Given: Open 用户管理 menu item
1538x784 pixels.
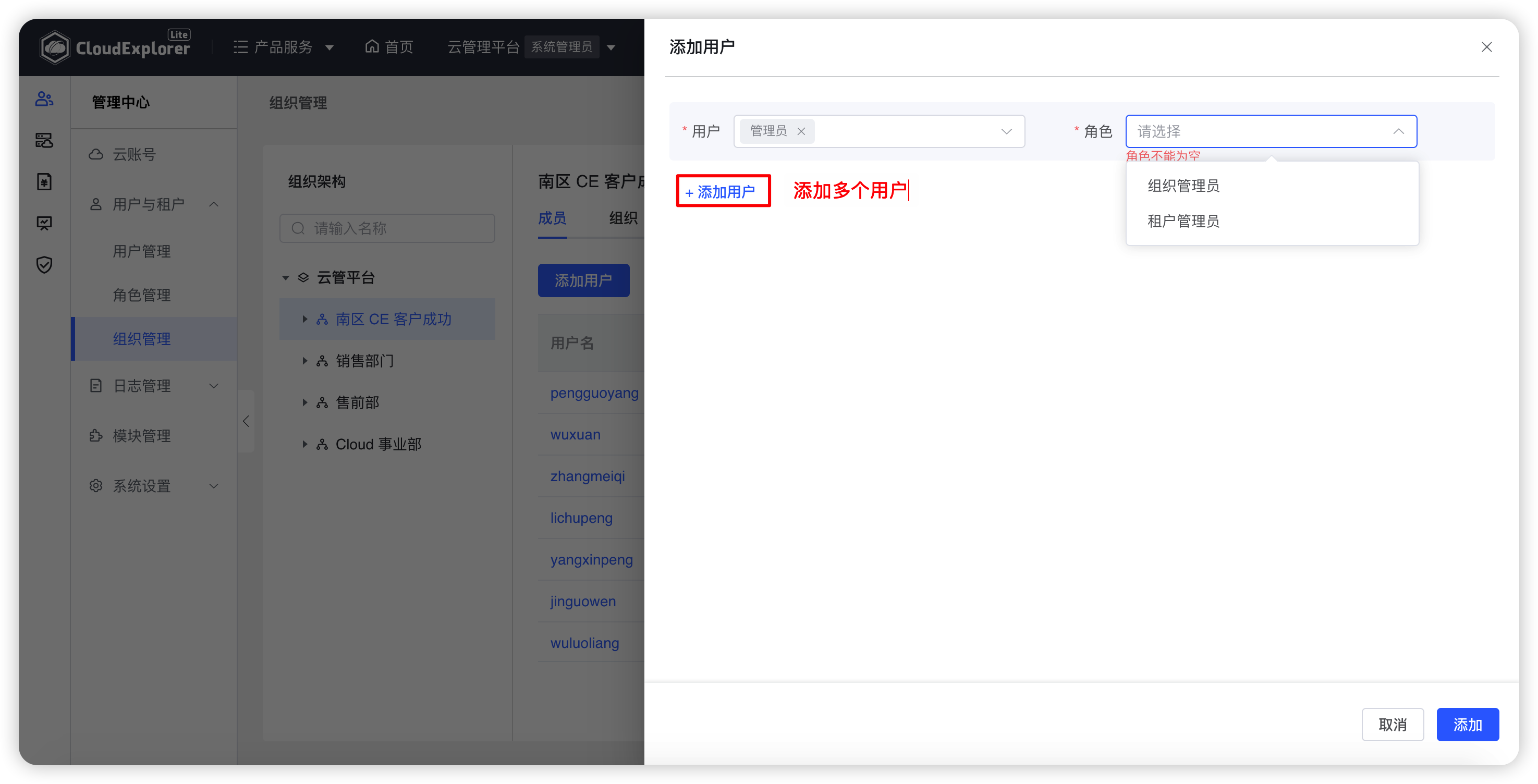Looking at the screenshot, I should (x=141, y=251).
